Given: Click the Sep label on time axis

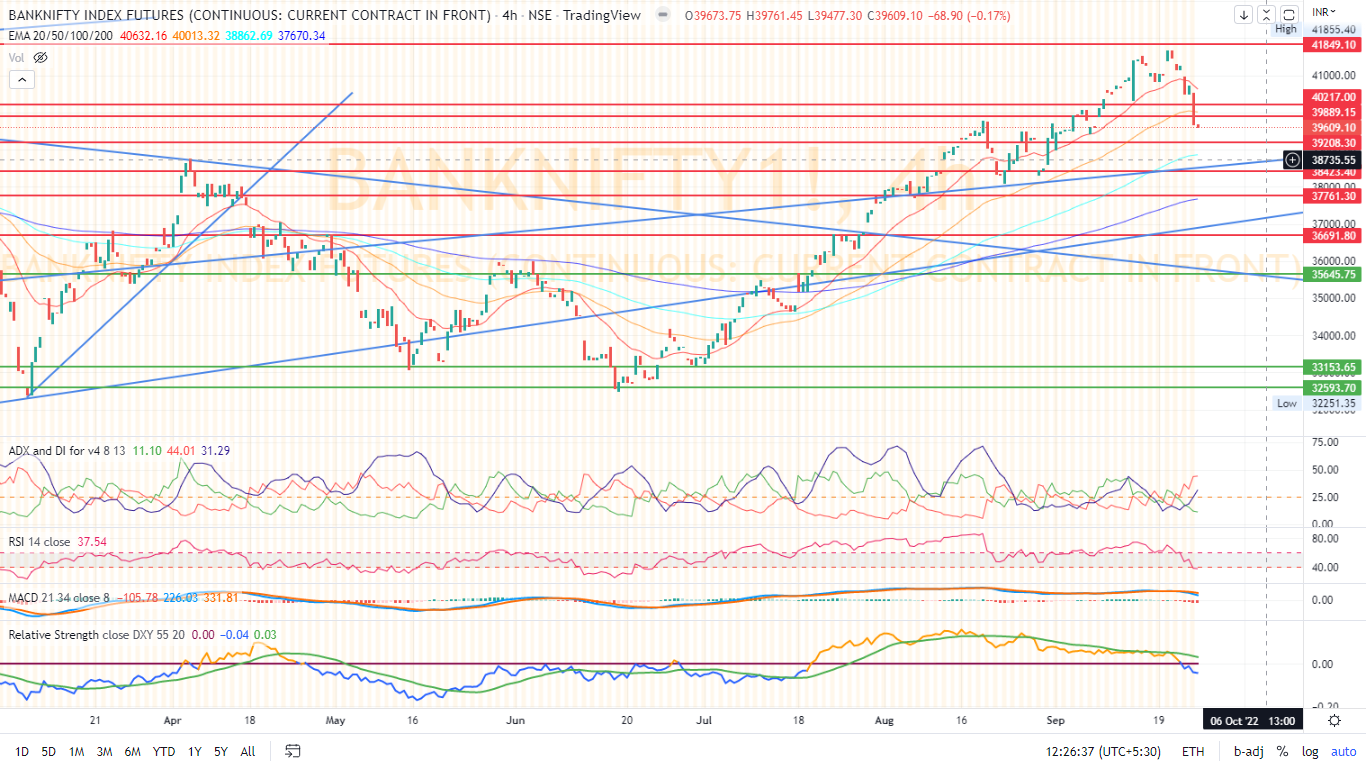Looking at the screenshot, I should point(1056,720).
